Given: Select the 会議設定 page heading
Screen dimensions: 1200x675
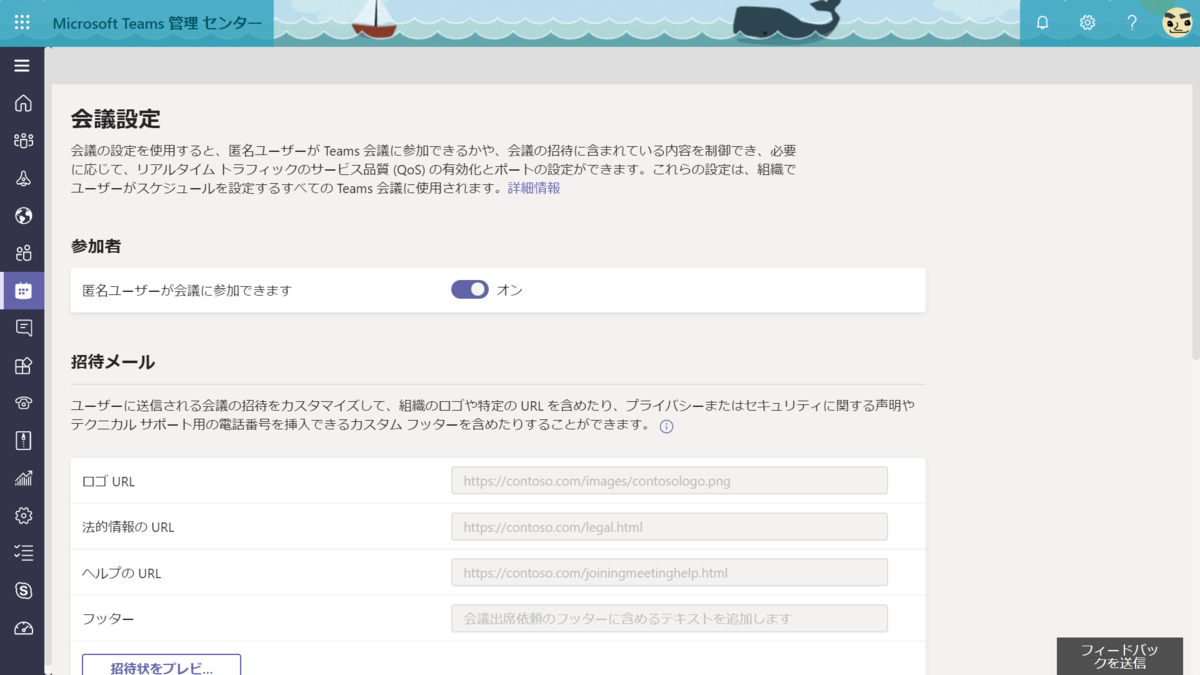Looking at the screenshot, I should pyautogui.click(x=116, y=119).
